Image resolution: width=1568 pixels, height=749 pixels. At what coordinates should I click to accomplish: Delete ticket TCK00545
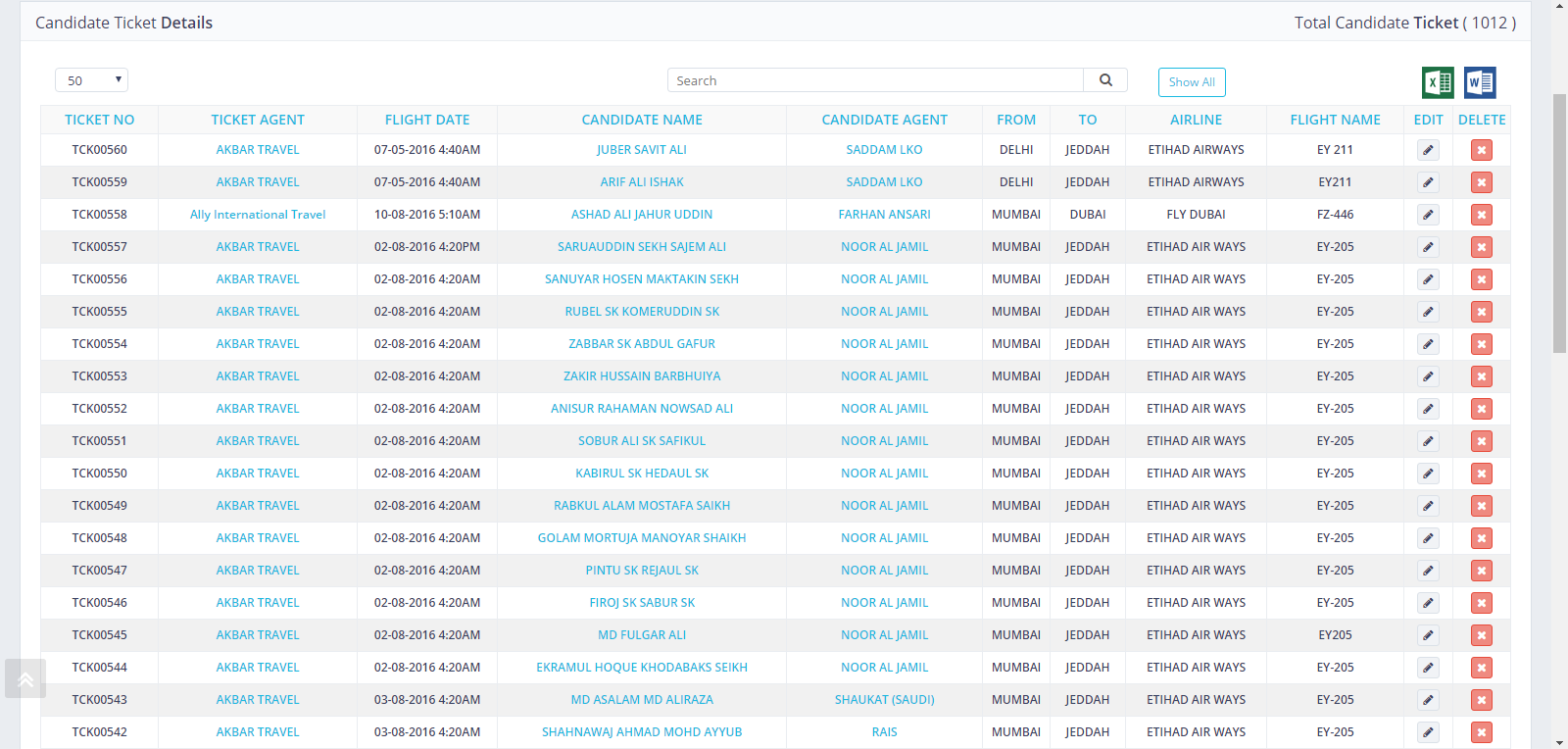tap(1482, 635)
